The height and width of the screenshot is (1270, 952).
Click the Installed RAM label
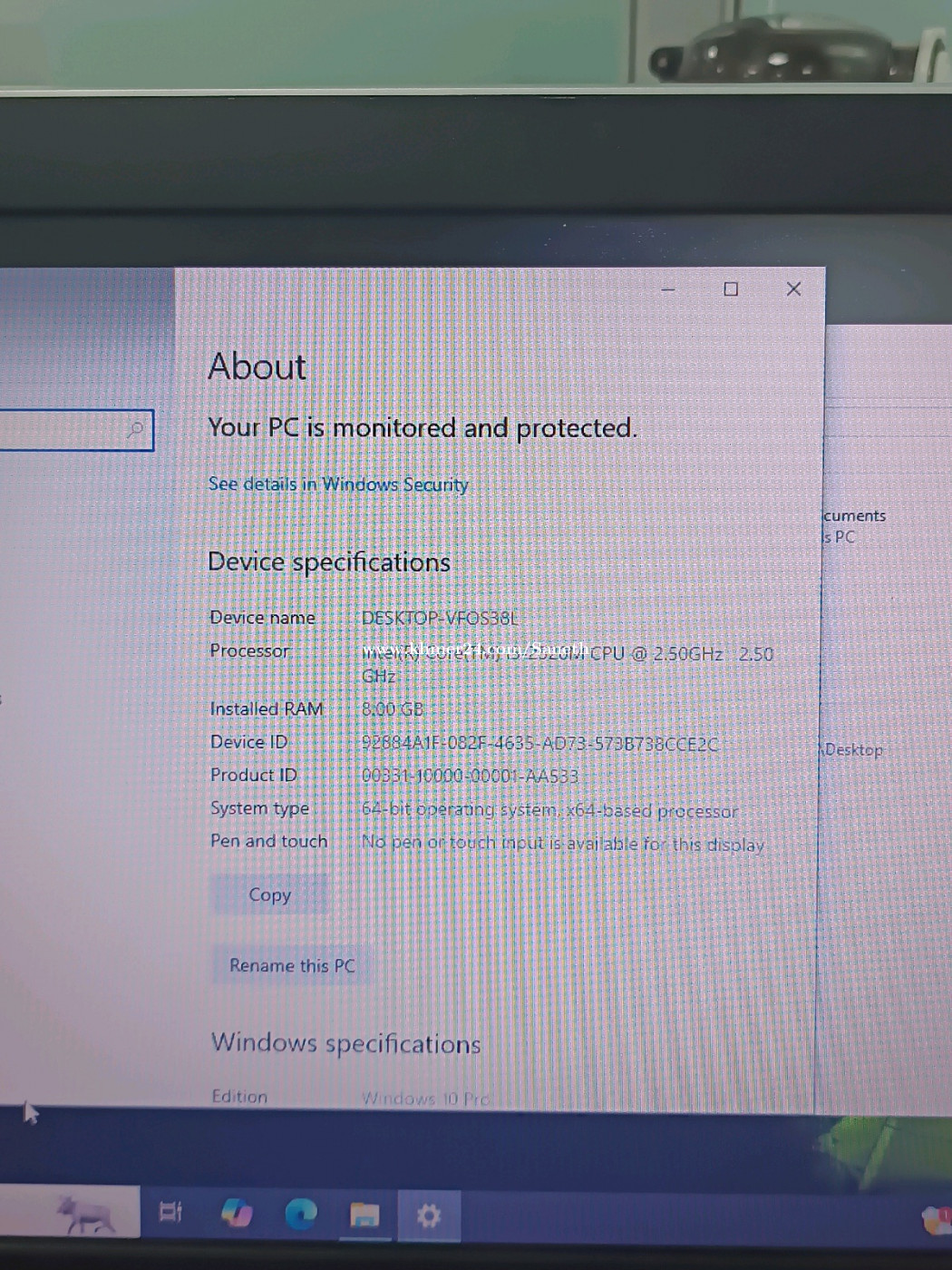click(x=267, y=709)
